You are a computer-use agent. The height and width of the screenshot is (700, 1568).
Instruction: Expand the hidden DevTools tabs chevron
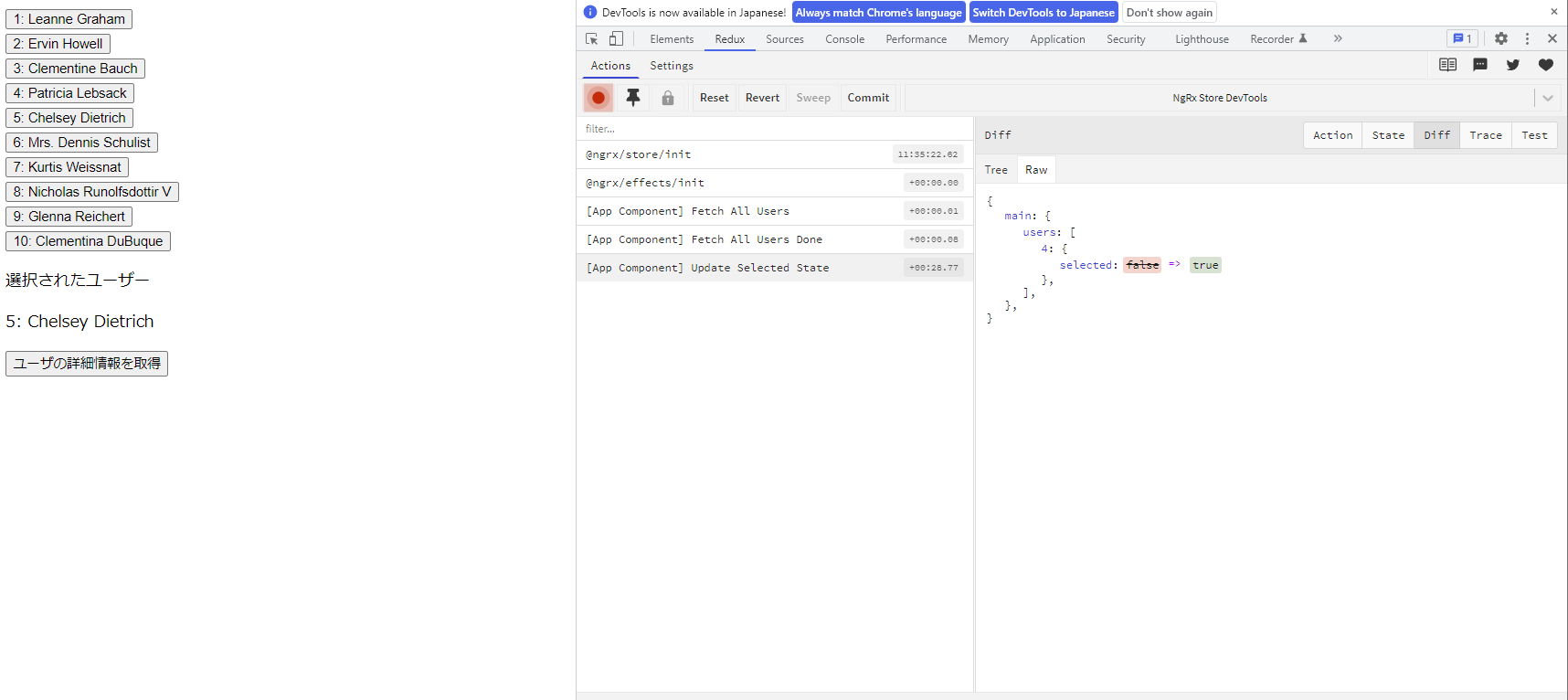(1338, 38)
